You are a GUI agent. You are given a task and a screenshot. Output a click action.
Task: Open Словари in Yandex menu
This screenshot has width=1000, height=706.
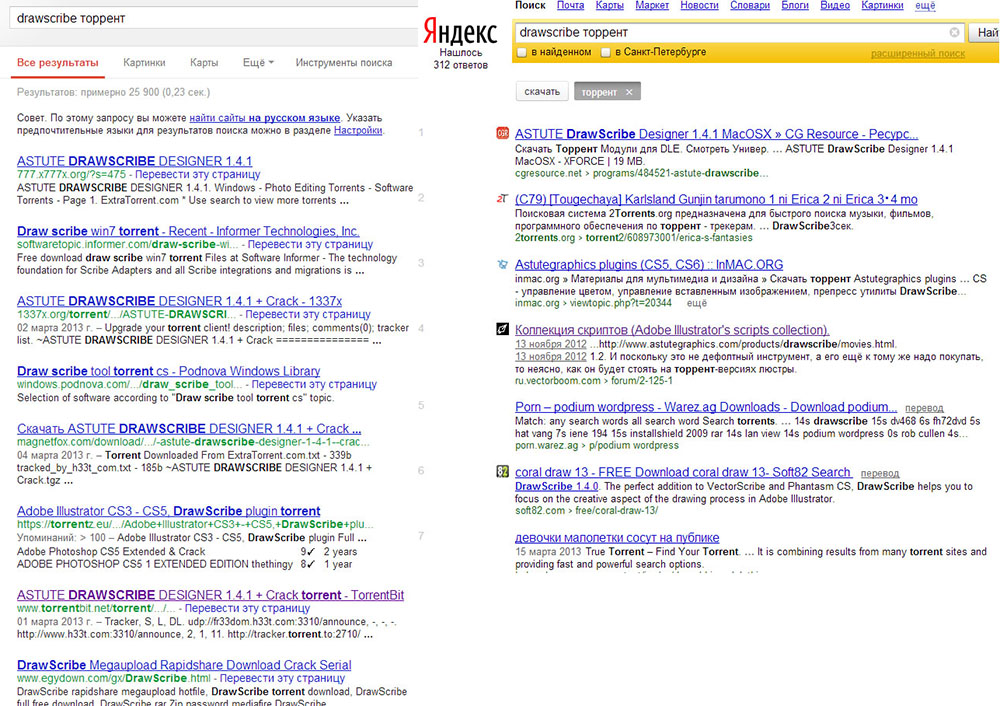coord(750,6)
